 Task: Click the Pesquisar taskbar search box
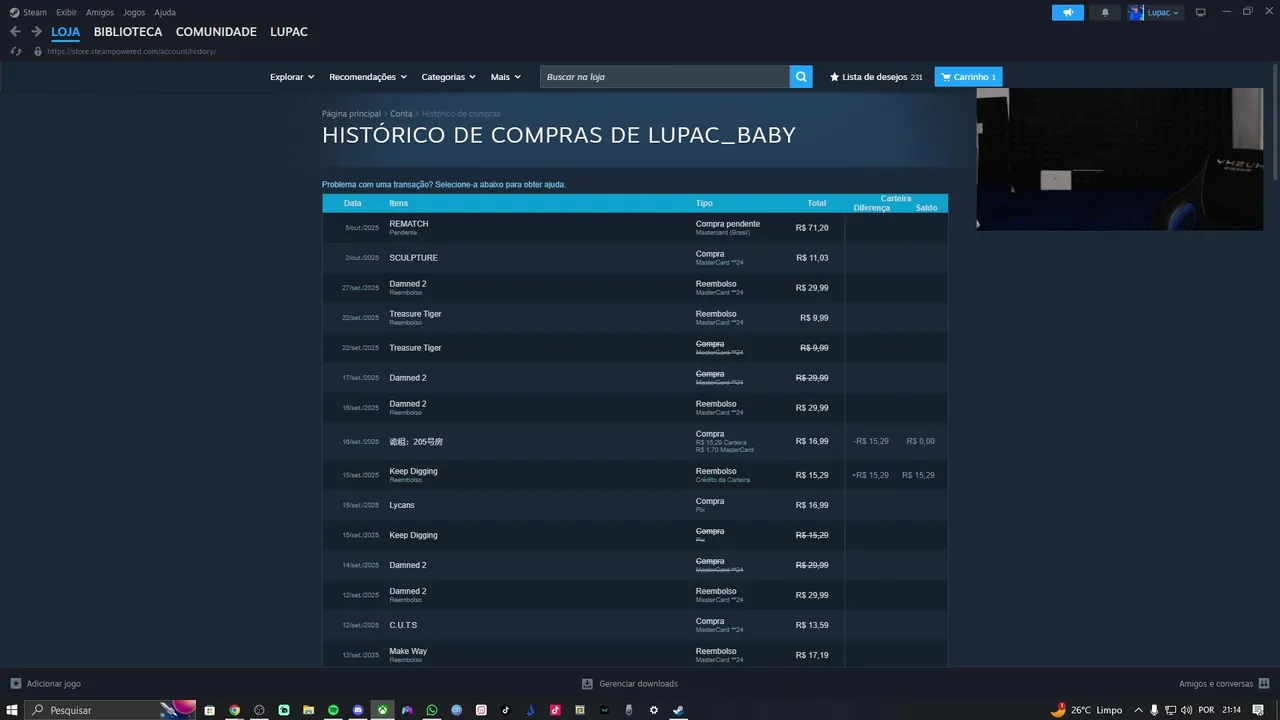(x=110, y=710)
